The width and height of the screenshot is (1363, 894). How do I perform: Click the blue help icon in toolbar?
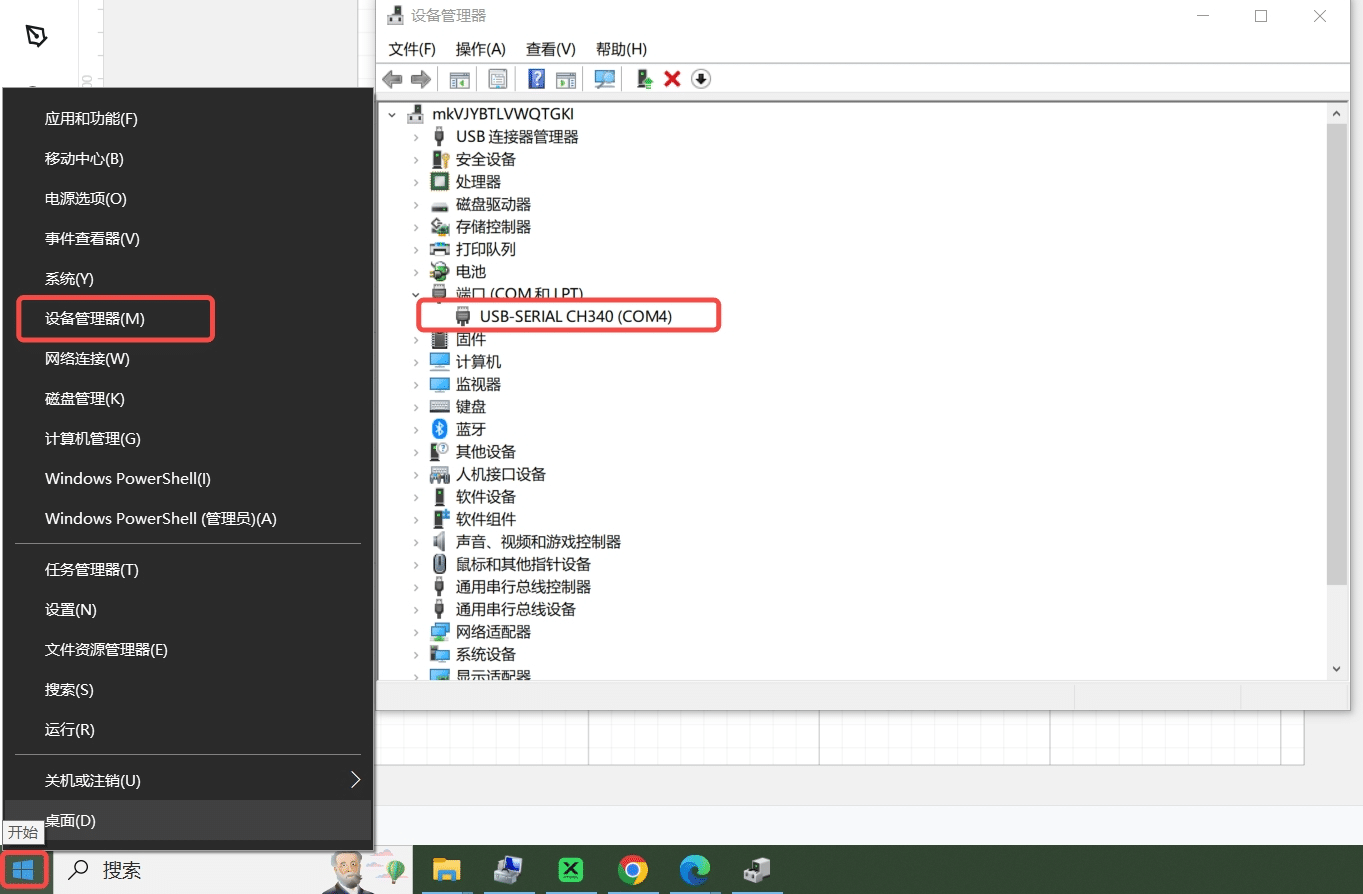point(537,79)
